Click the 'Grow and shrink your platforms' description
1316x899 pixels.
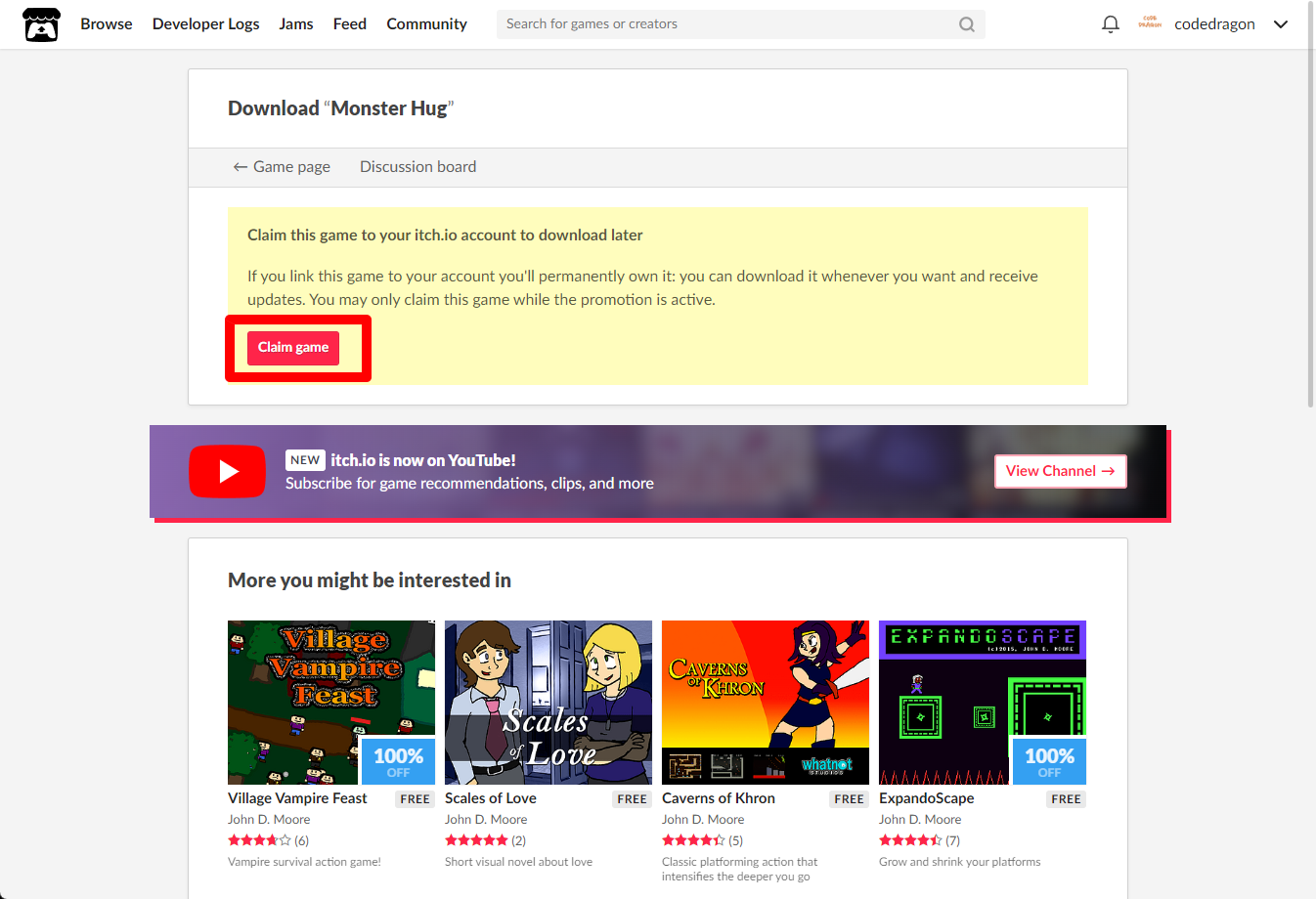coord(959,862)
